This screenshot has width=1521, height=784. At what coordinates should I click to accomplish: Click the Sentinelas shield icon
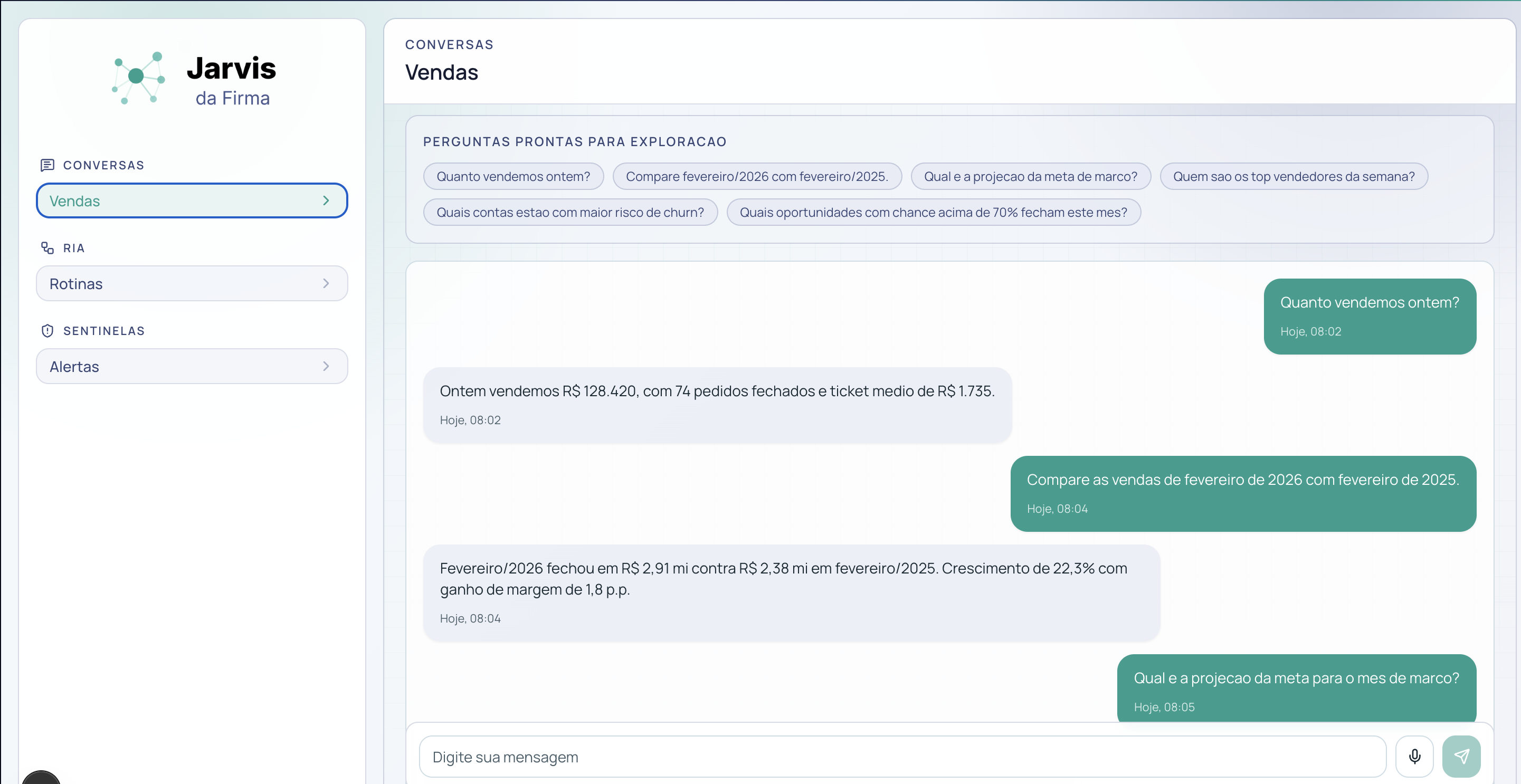click(47, 330)
